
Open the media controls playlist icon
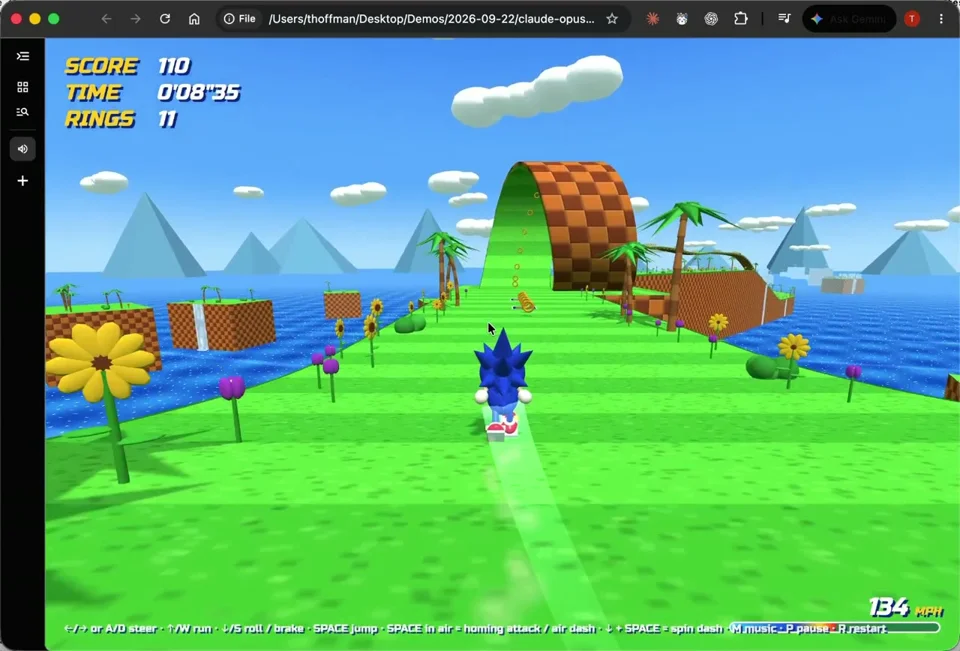click(784, 19)
